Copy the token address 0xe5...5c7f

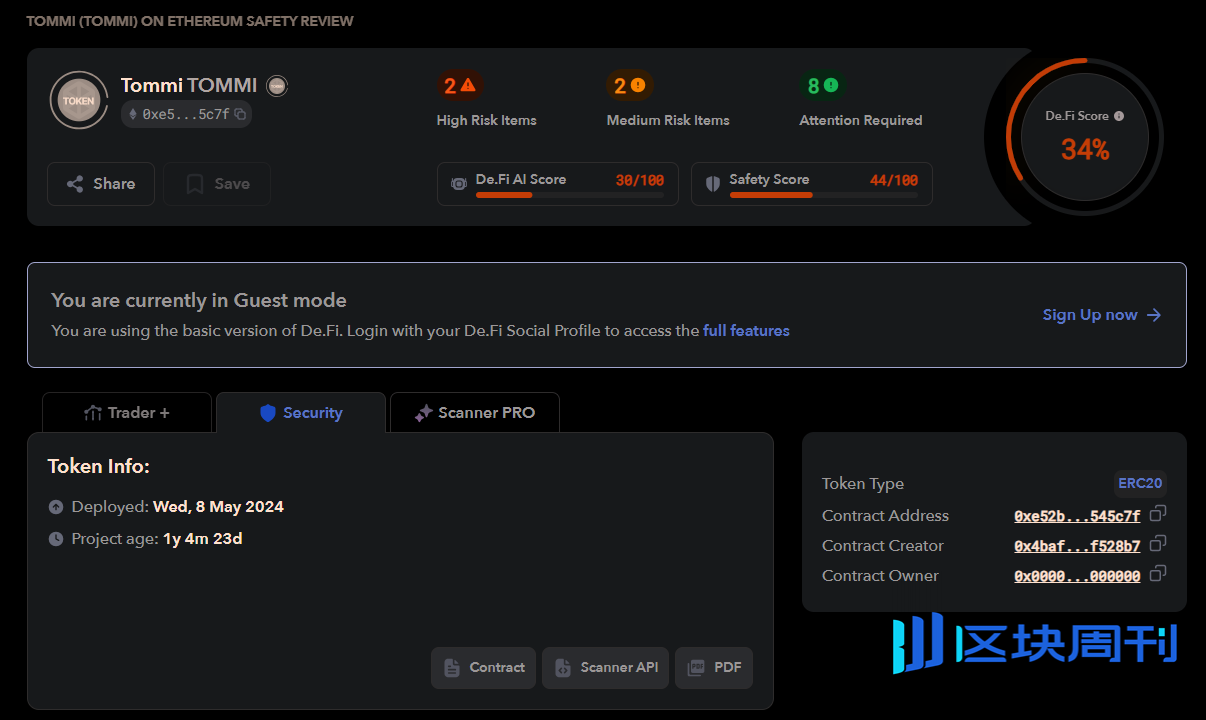click(x=240, y=115)
